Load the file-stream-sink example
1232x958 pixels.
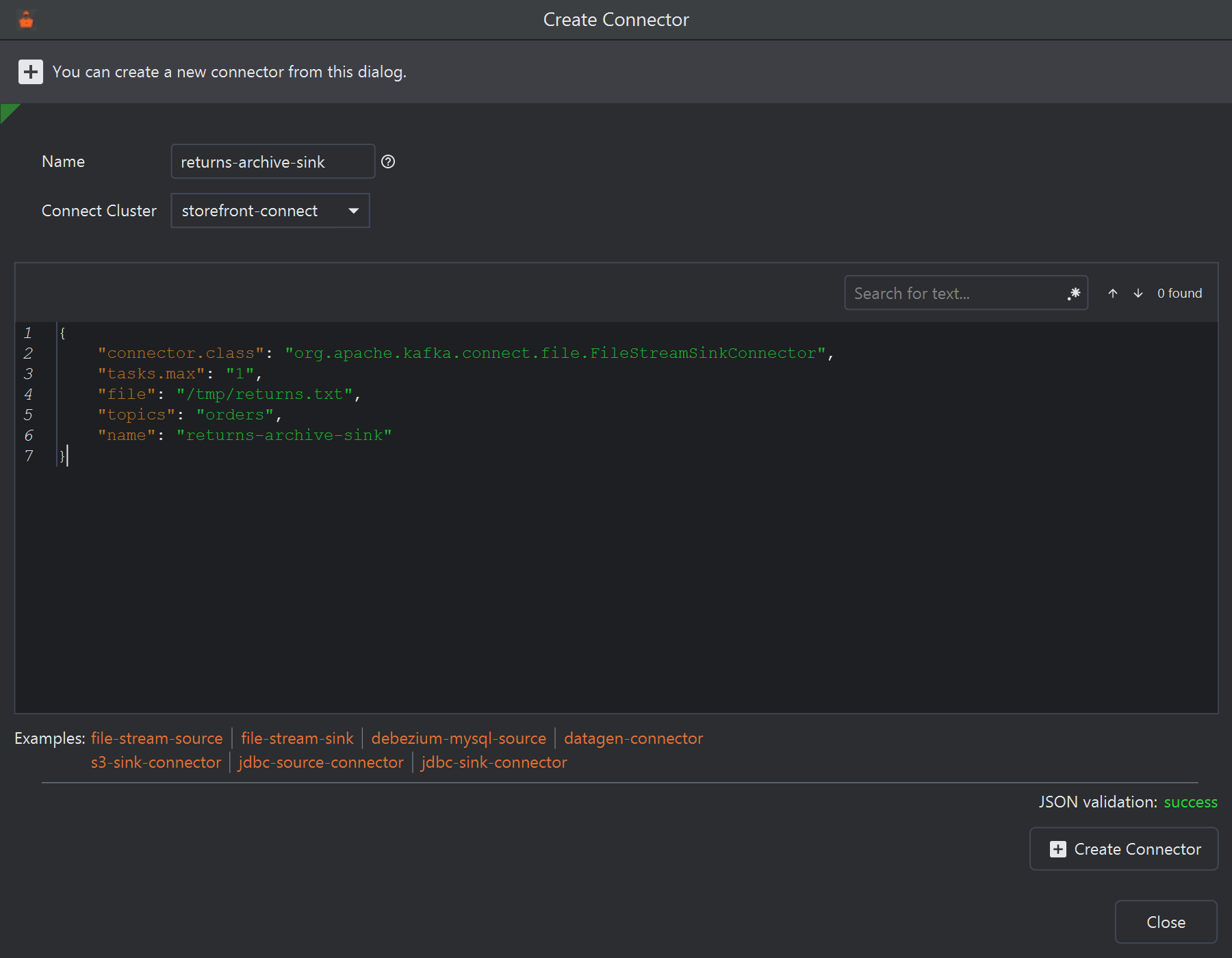[297, 738]
